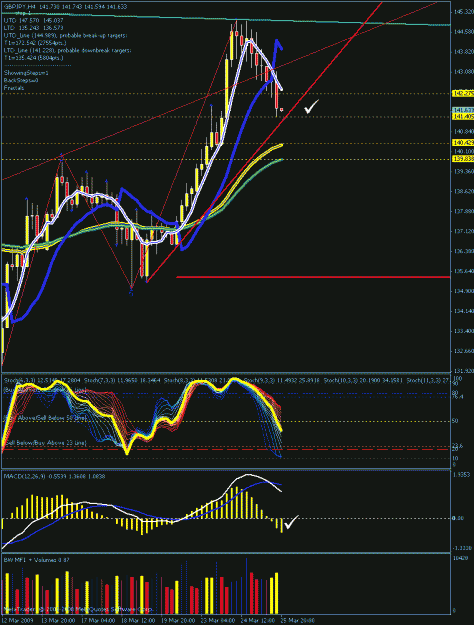Click the 'Buy Above/Sell Below 50 line' label
474x625 pixels.
[45, 418]
